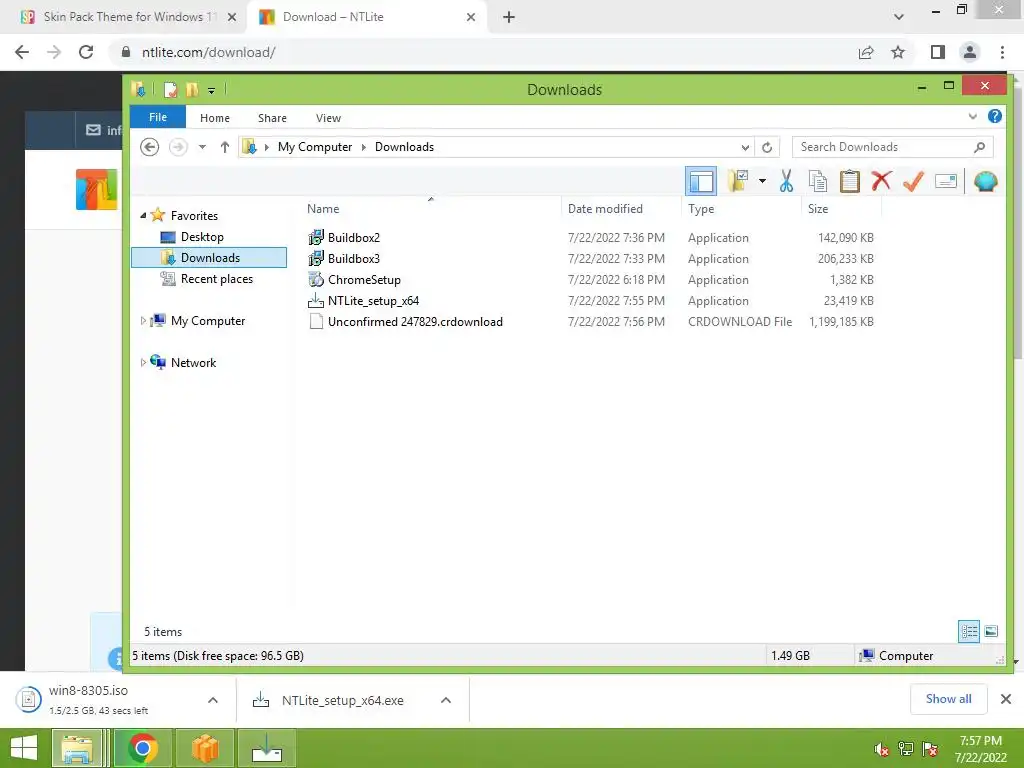
Task: Switch to large icons view
Action: point(991,631)
